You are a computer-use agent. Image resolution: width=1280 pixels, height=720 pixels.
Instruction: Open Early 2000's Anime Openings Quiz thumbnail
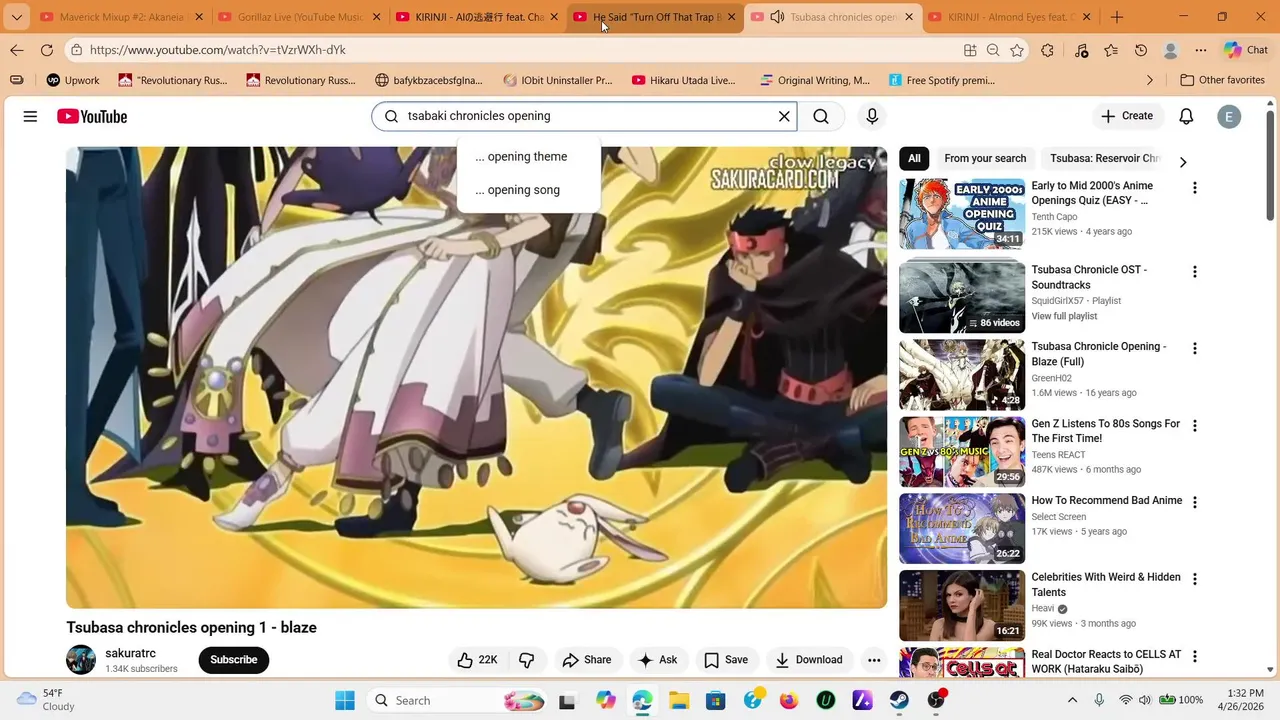tap(962, 214)
